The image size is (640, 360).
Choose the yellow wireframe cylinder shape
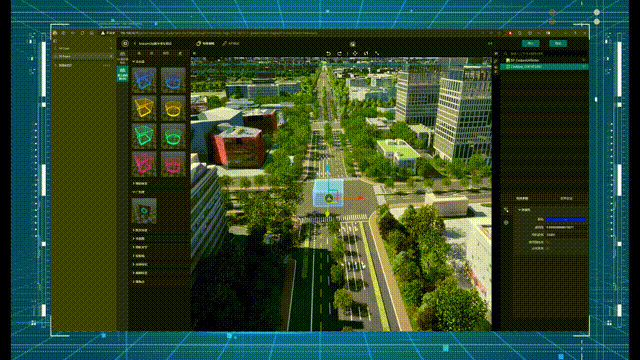pyautogui.click(x=173, y=108)
